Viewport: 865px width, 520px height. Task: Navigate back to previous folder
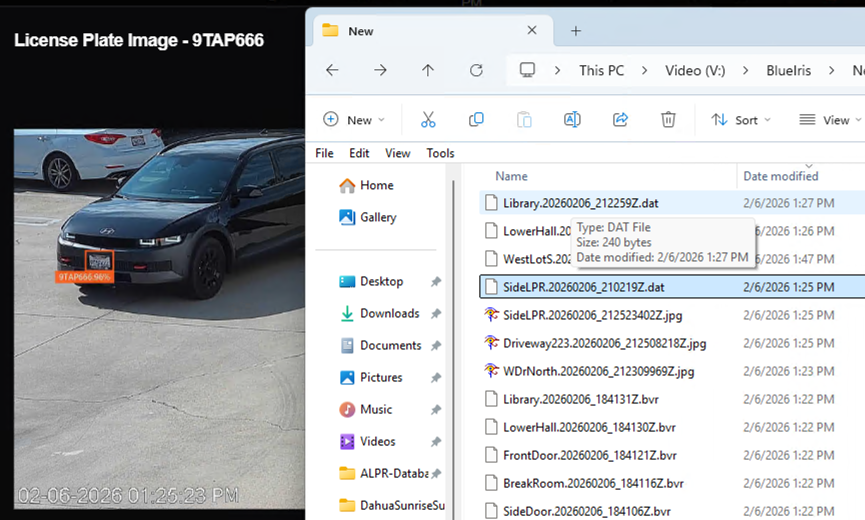(x=332, y=70)
